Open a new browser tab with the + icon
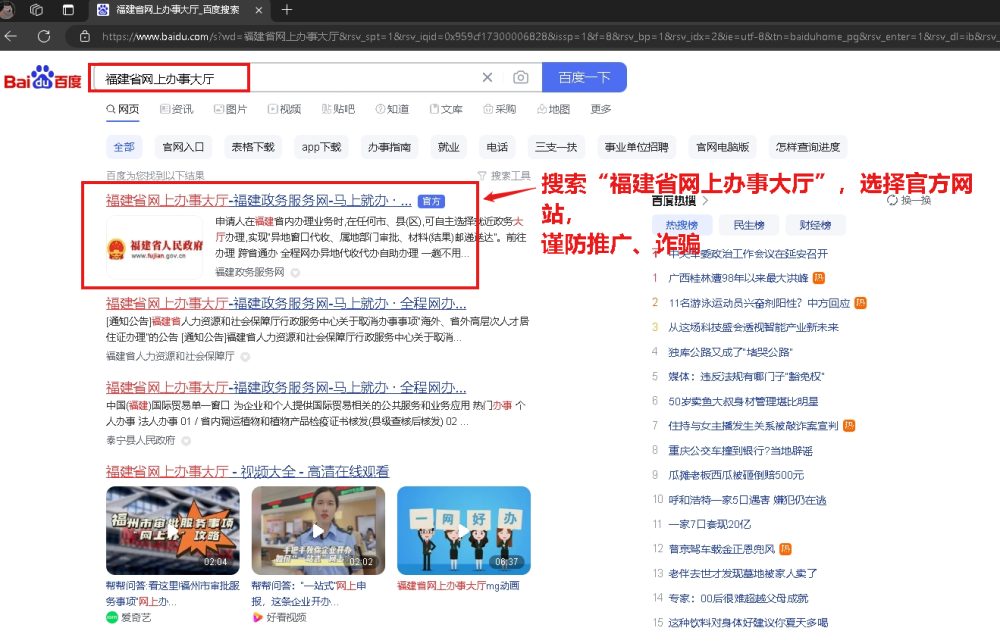This screenshot has height=631, width=1000. 286,11
